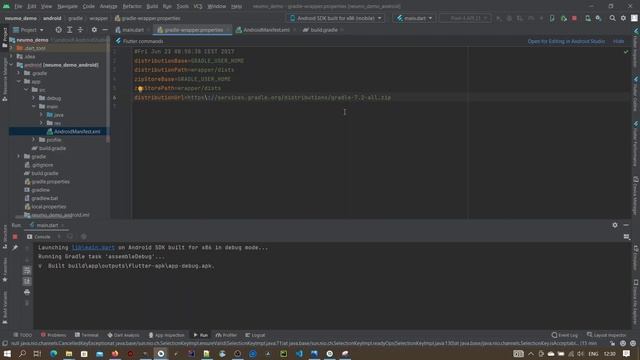The image size is (640, 360).
Task: Open Microsoft Edge from the taskbar
Action: [53, 353]
